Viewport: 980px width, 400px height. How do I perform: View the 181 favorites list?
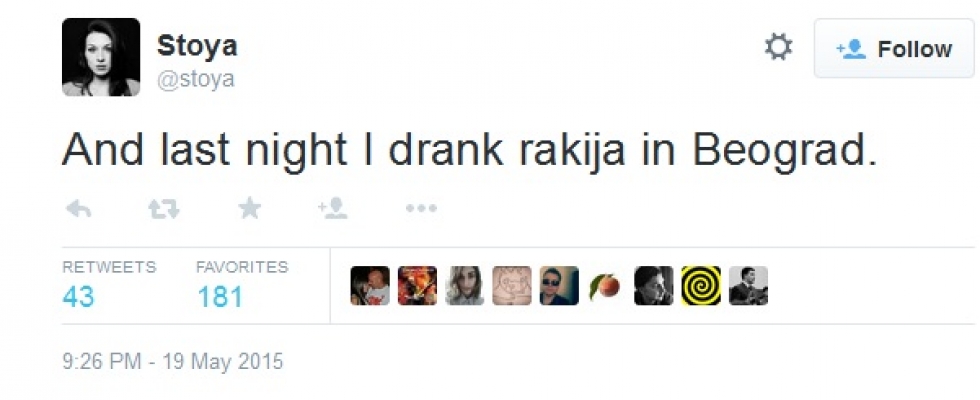(220, 297)
